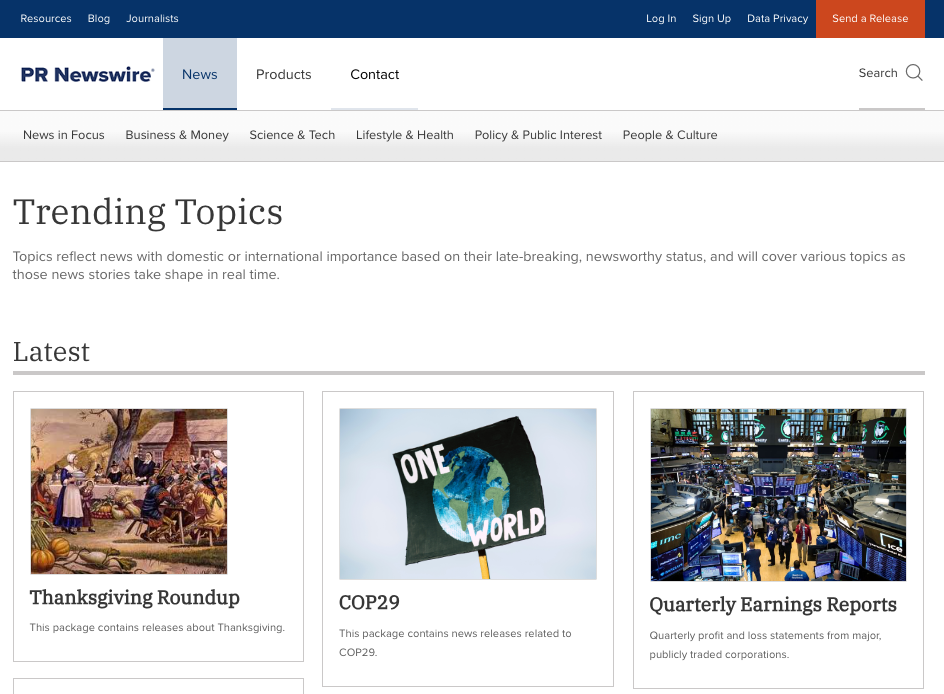Open People & Culture category
The width and height of the screenshot is (944, 694).
tap(670, 135)
